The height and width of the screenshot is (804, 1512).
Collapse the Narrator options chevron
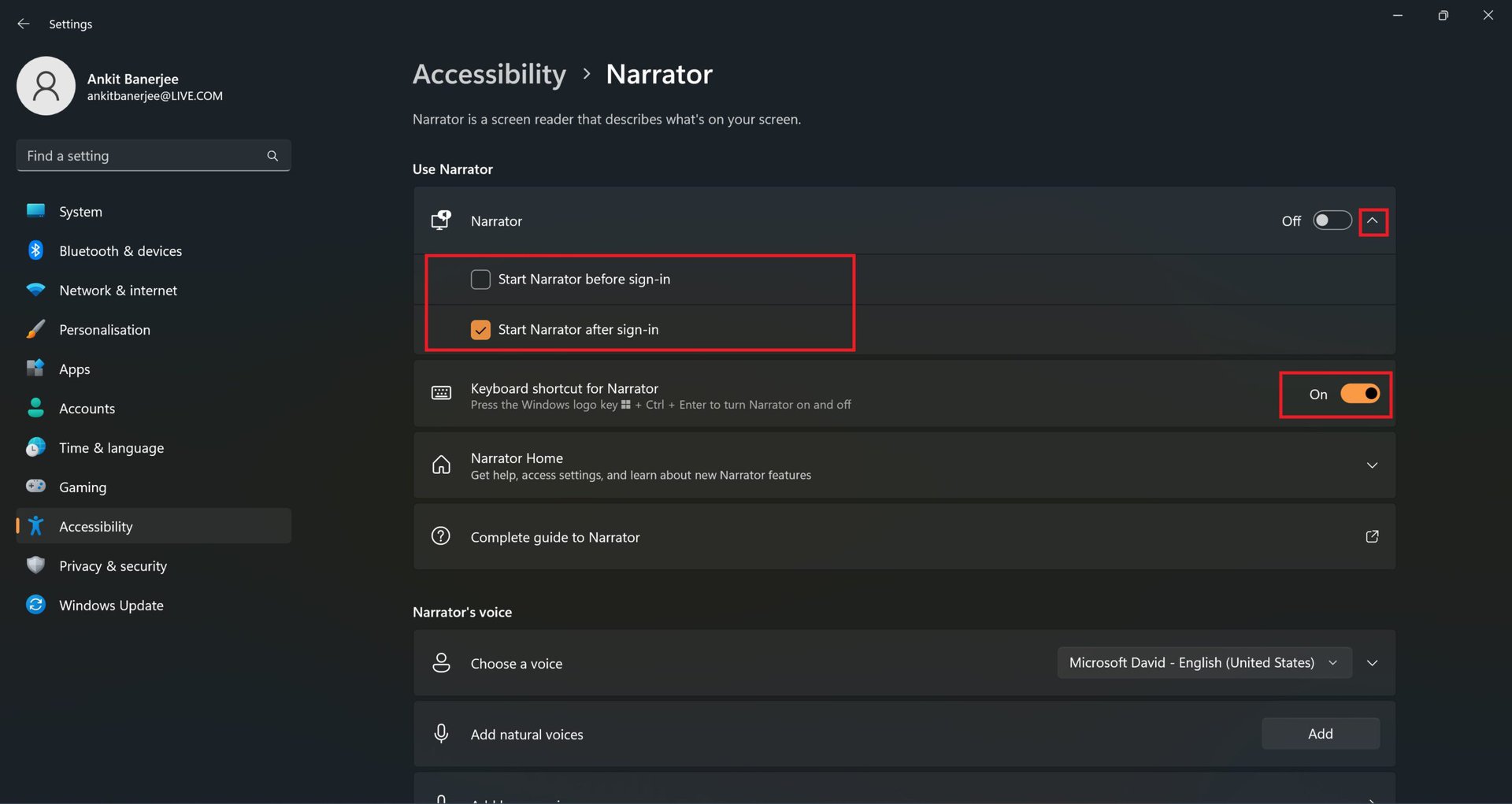click(x=1372, y=220)
